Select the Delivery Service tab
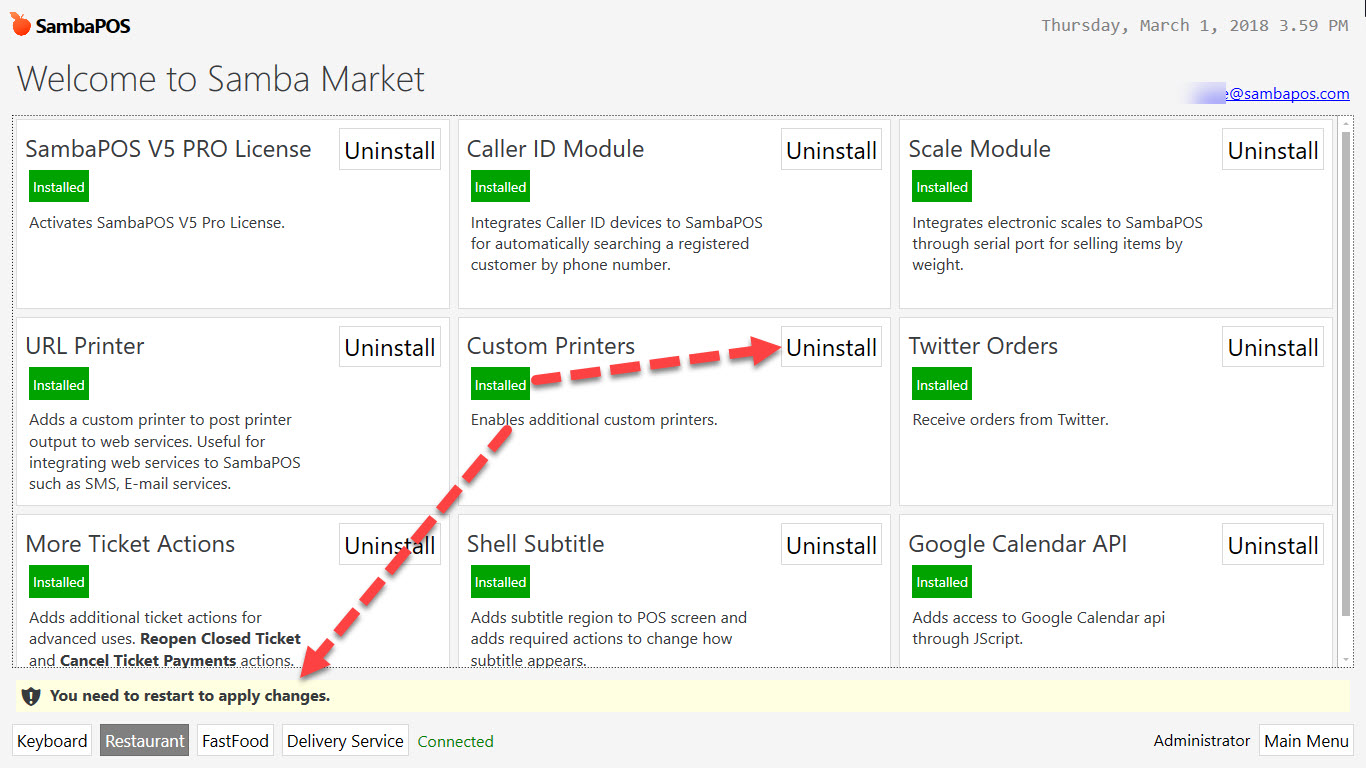Image resolution: width=1366 pixels, height=768 pixels. pos(344,740)
